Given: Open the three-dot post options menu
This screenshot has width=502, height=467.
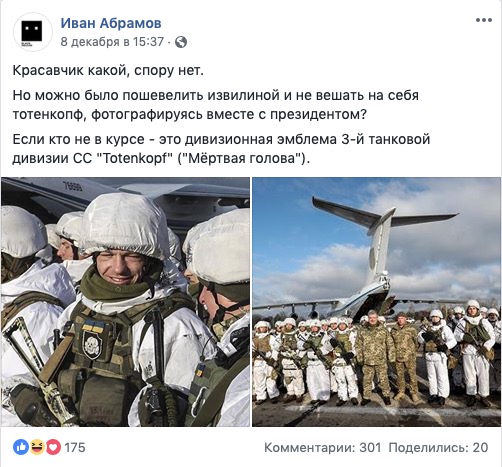Looking at the screenshot, I should [x=483, y=20].
